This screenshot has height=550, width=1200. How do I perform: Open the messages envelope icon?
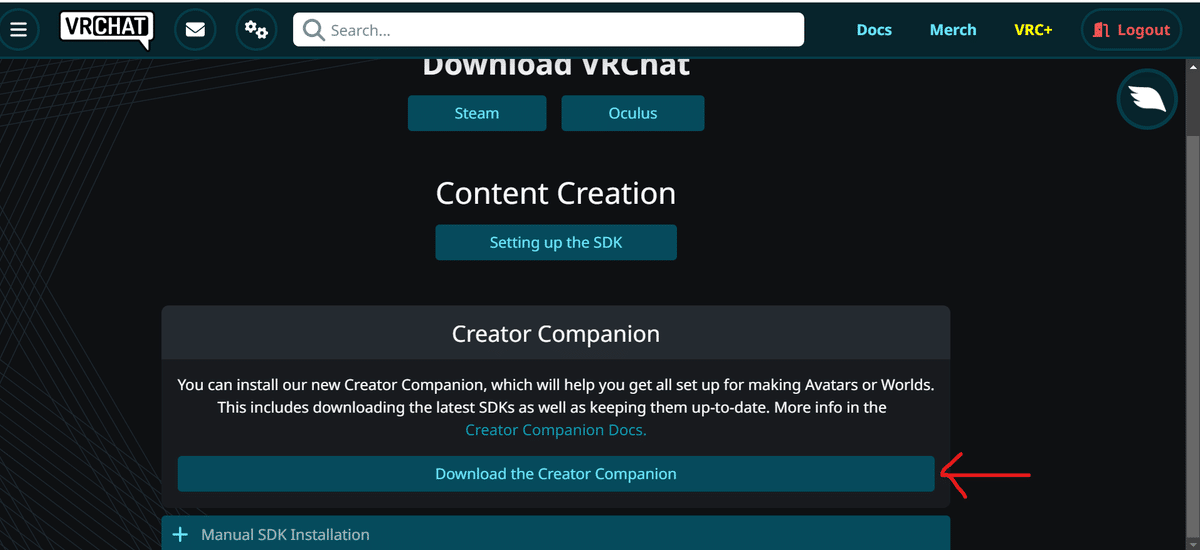pos(195,30)
